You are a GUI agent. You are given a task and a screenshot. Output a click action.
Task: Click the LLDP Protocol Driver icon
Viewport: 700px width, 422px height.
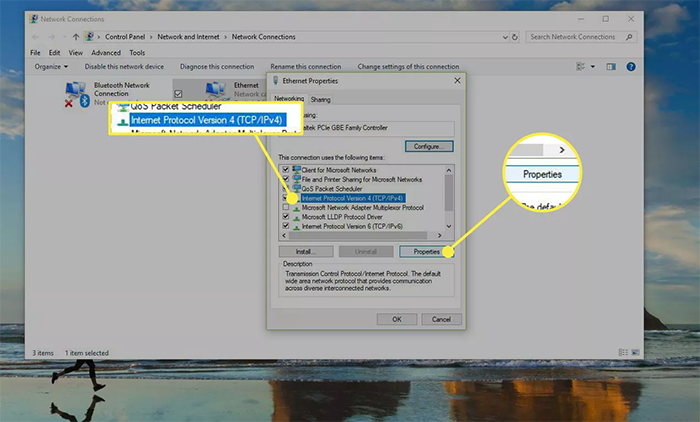[x=296, y=217]
